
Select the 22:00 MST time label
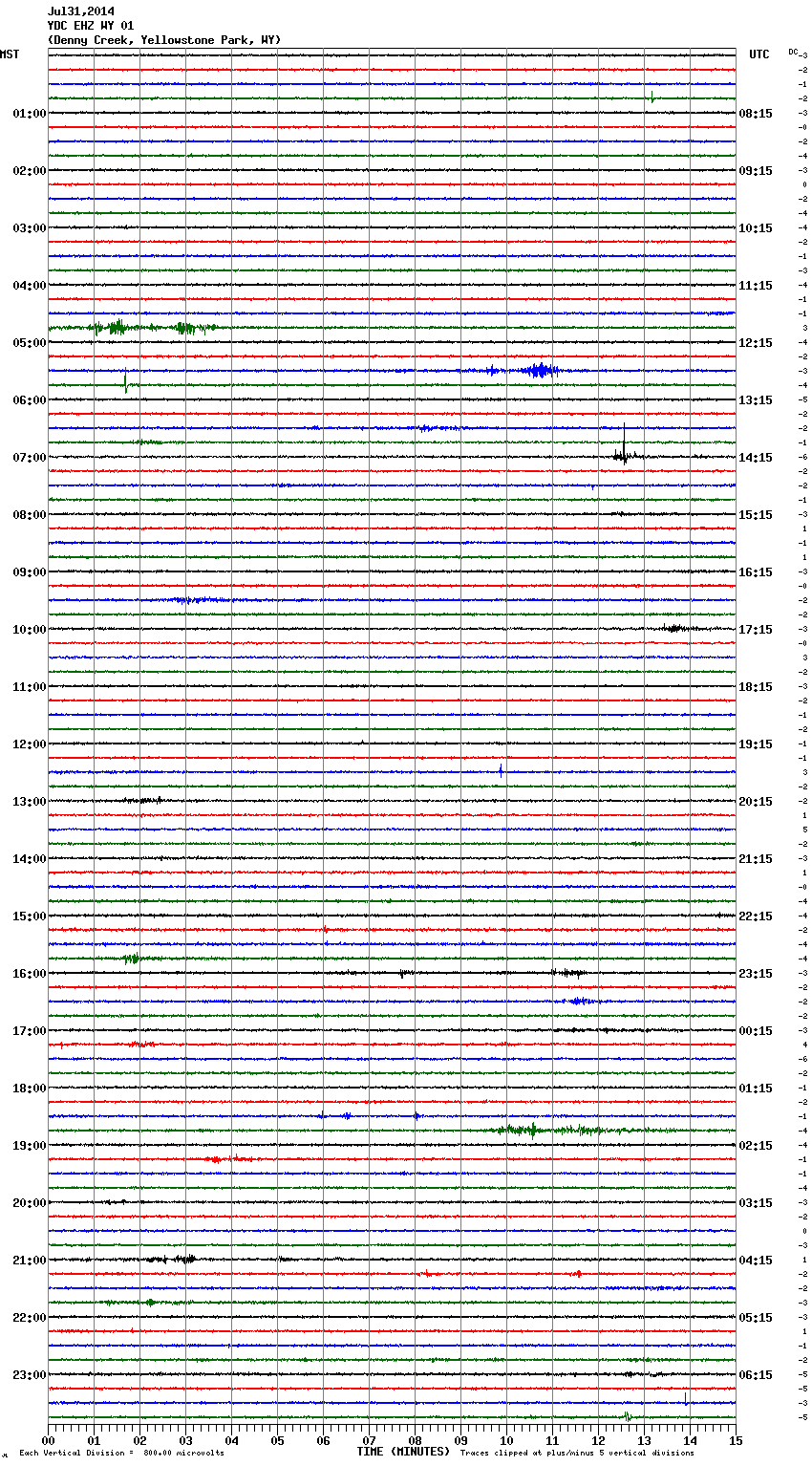tap(30, 1318)
